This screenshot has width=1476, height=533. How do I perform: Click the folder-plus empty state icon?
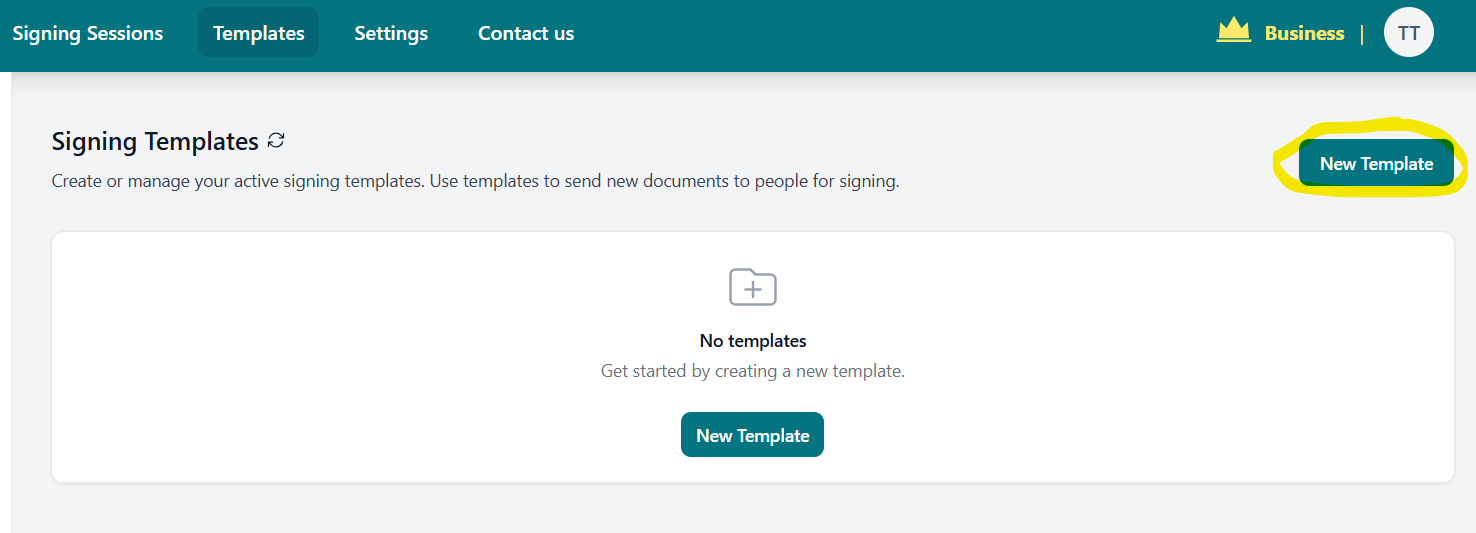tap(753, 288)
